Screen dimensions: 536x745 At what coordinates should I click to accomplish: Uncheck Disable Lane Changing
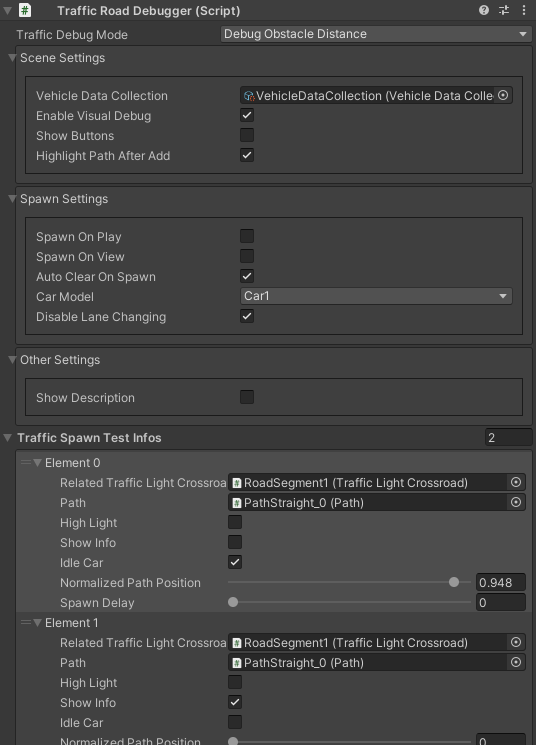tap(247, 316)
